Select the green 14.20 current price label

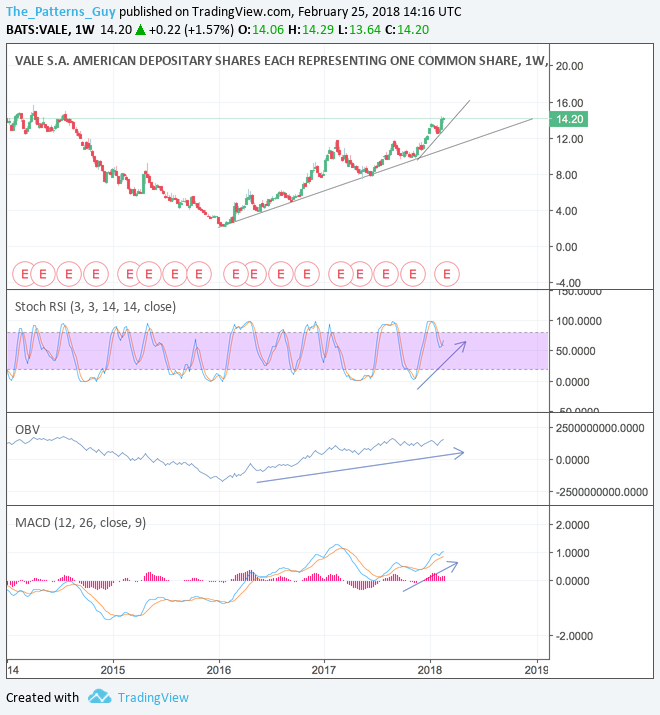tap(569, 119)
